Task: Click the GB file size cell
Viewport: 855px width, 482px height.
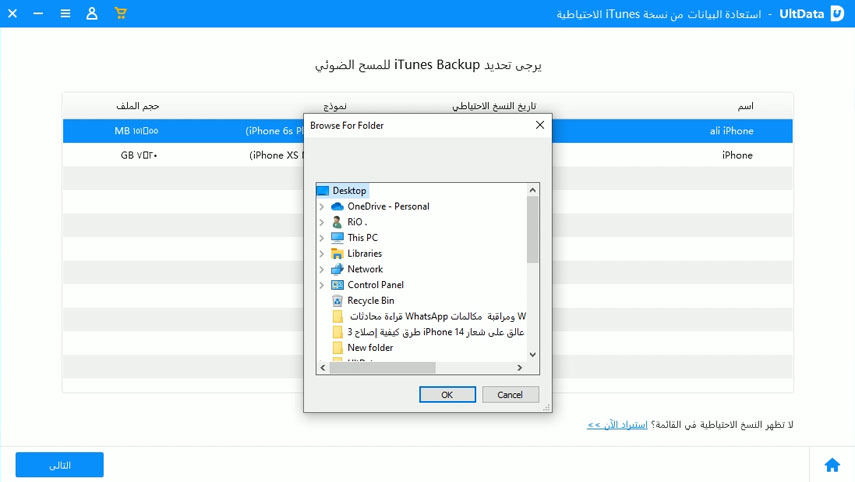Action: (x=139, y=155)
